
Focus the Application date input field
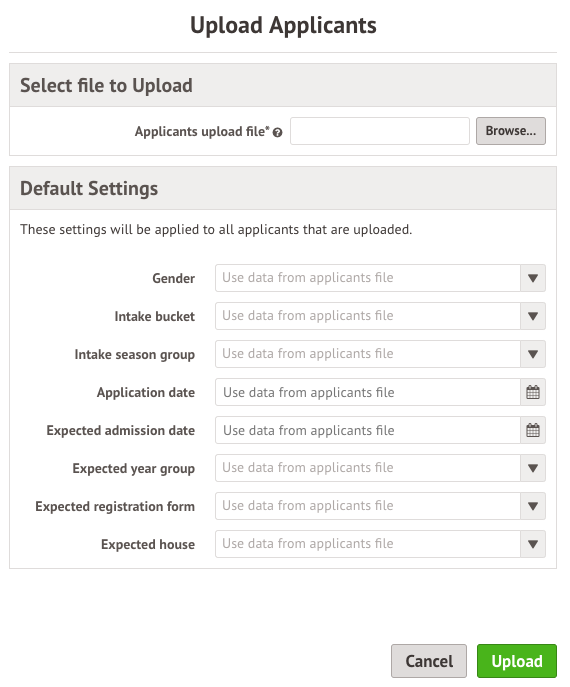click(368, 392)
